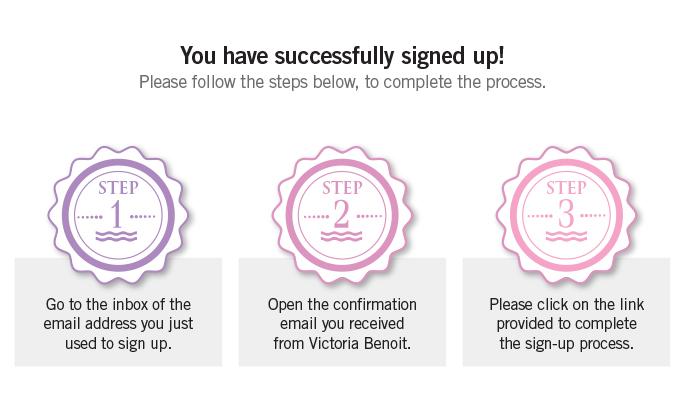Click the wavy lines under numeral 2
The image size is (684, 396).
tap(341, 236)
